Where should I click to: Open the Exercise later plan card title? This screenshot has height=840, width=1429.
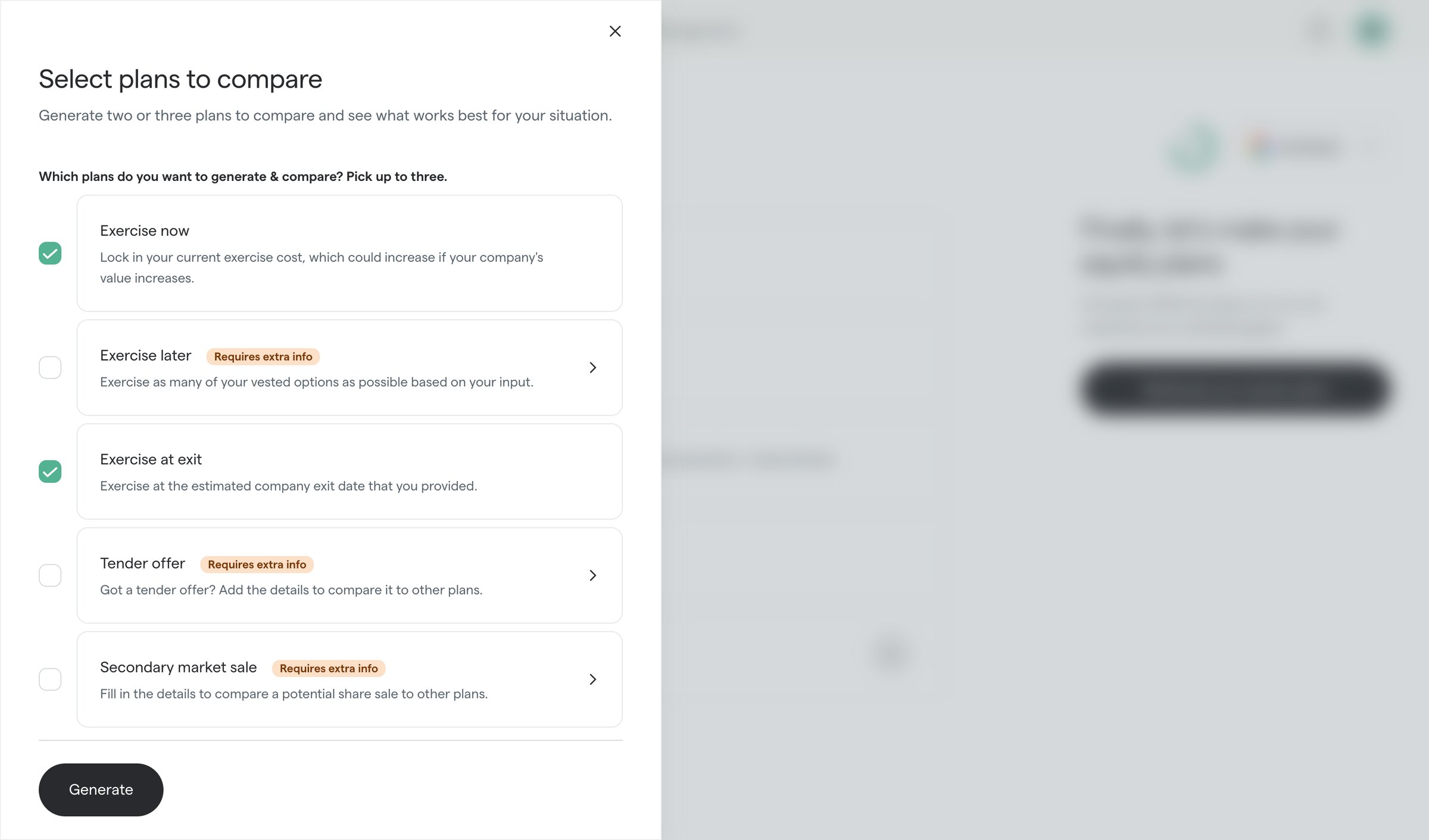(x=145, y=355)
